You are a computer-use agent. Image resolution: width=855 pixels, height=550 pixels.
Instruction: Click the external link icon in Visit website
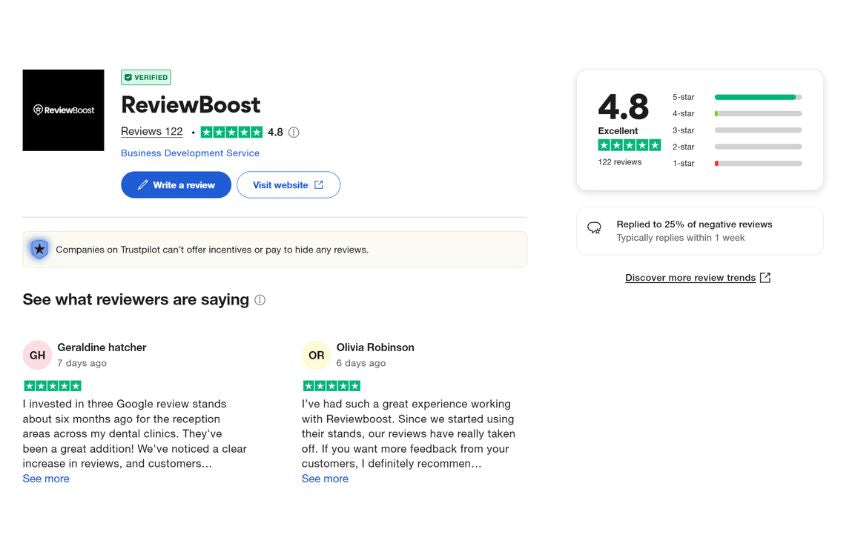click(319, 185)
